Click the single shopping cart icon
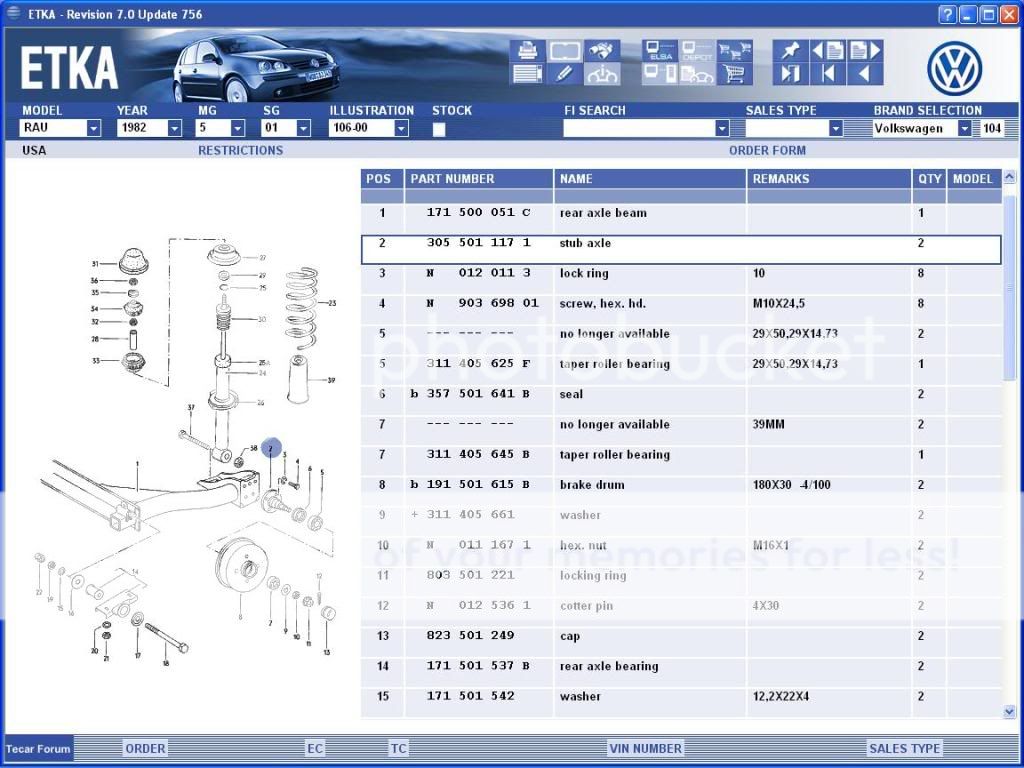The height and width of the screenshot is (768, 1024). pyautogui.click(x=734, y=74)
